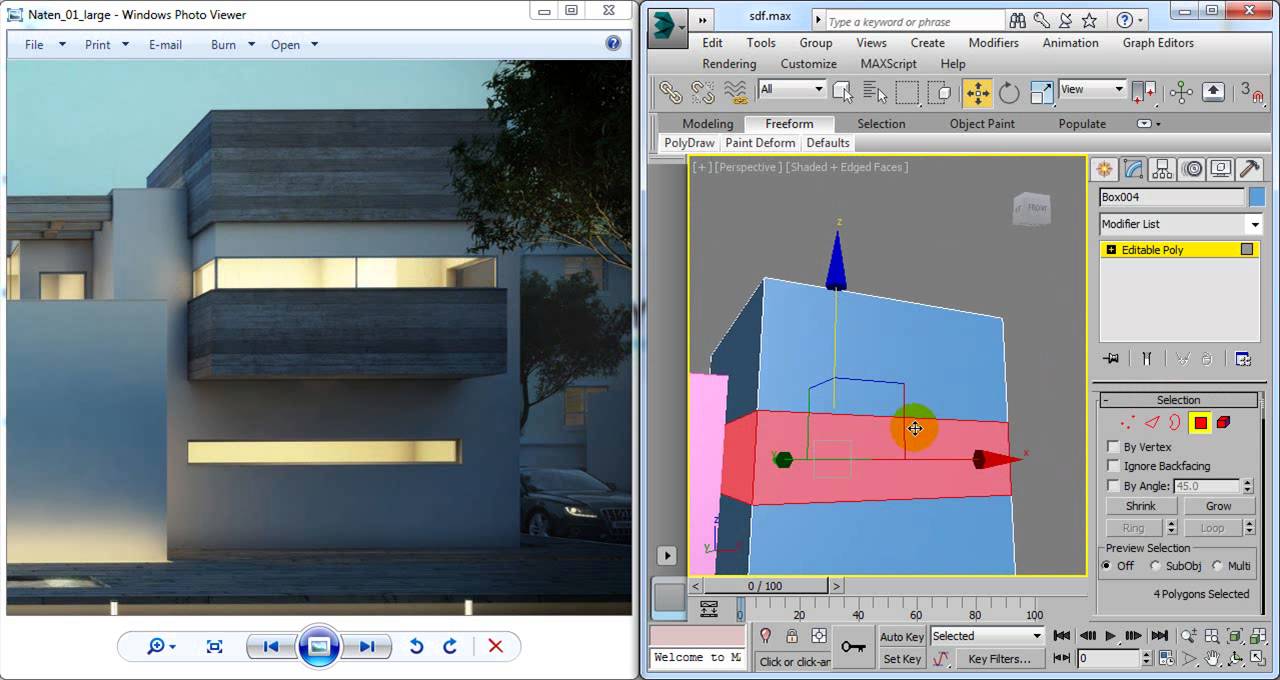Open the Utilities command panel

click(1249, 169)
